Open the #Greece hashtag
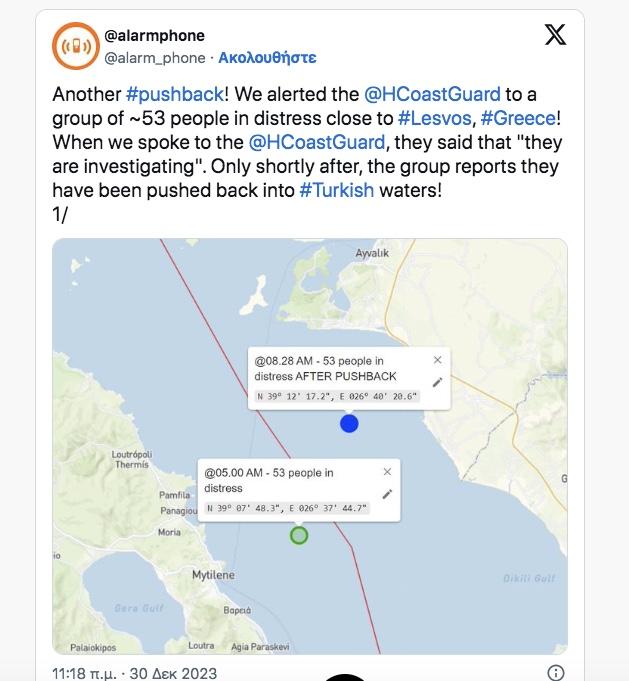This screenshot has height=681, width=629. pos(518,119)
